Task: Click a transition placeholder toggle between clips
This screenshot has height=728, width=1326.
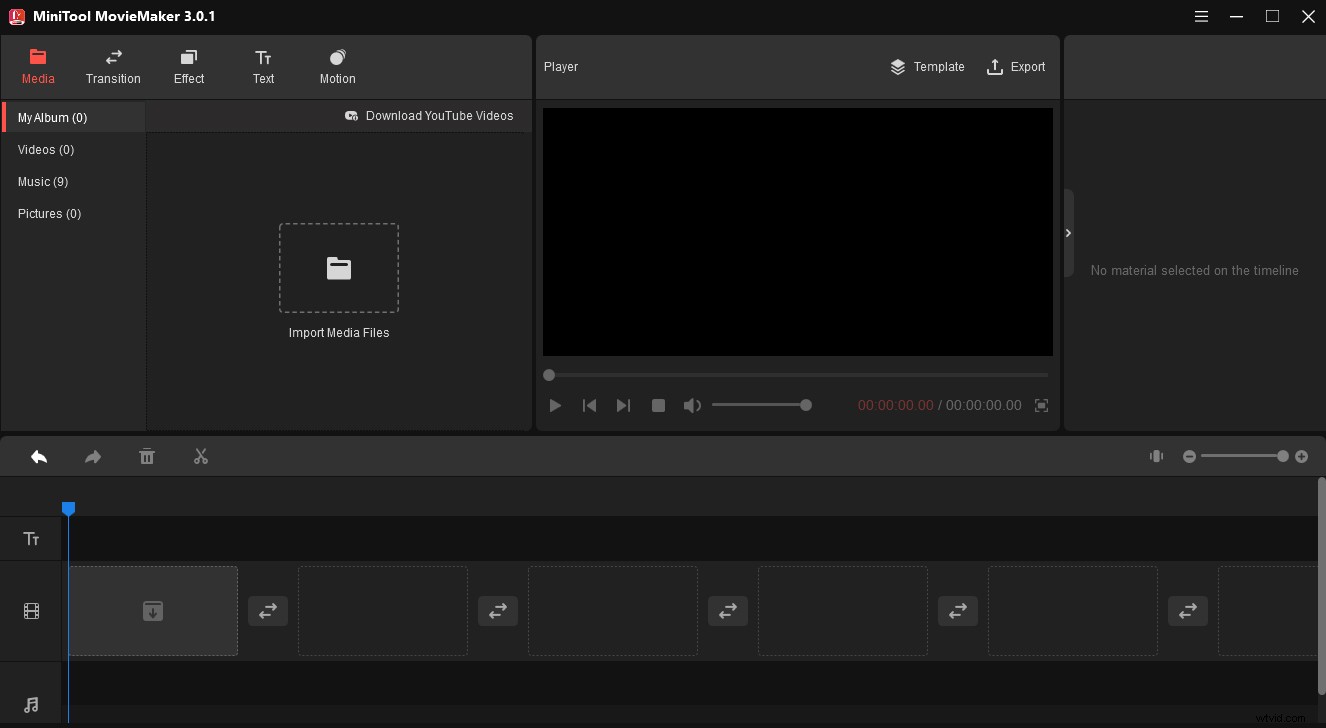Action: [x=268, y=610]
